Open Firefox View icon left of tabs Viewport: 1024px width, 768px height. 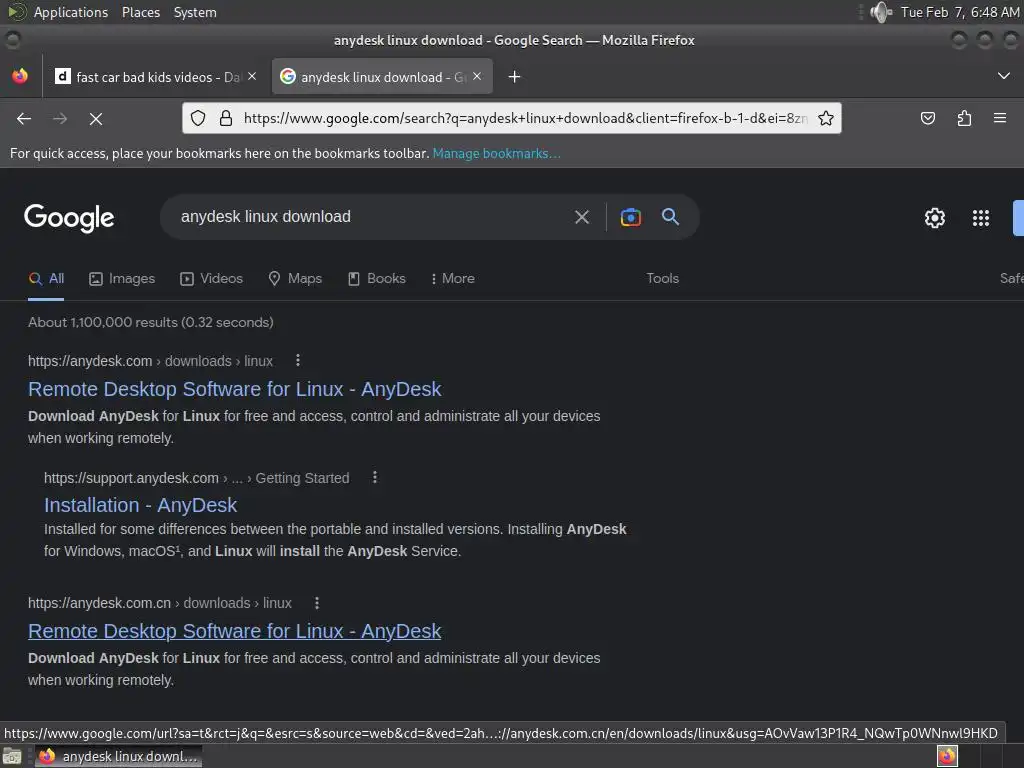[20, 76]
